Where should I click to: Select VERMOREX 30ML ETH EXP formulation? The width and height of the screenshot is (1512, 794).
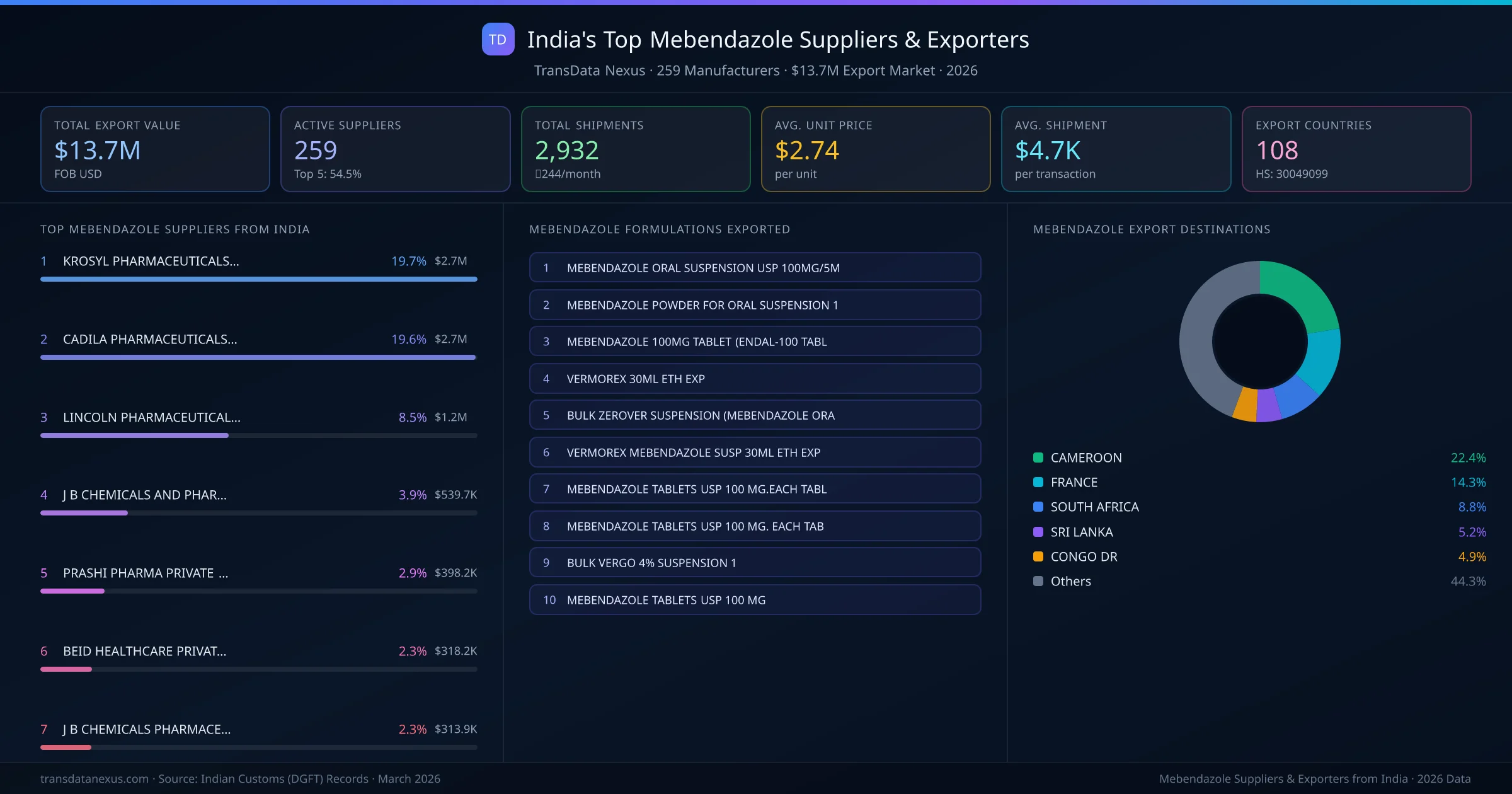[x=755, y=379]
